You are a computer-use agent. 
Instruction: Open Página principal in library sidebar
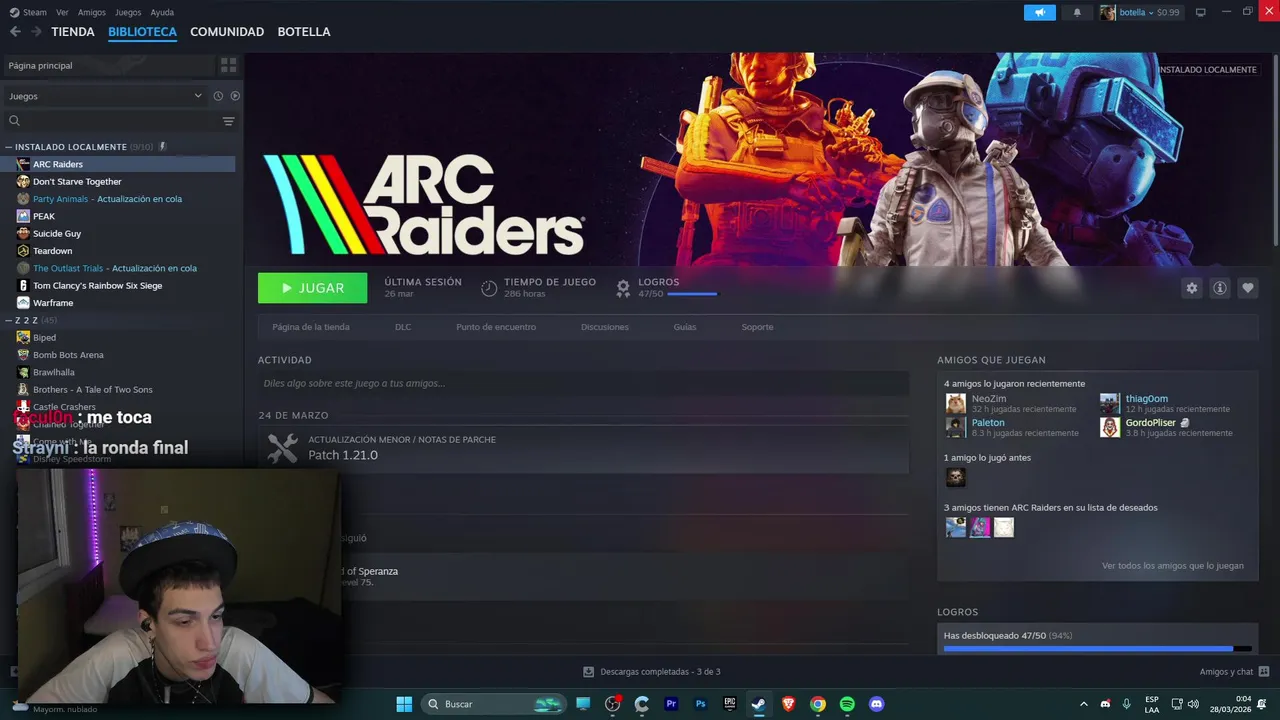(x=110, y=65)
